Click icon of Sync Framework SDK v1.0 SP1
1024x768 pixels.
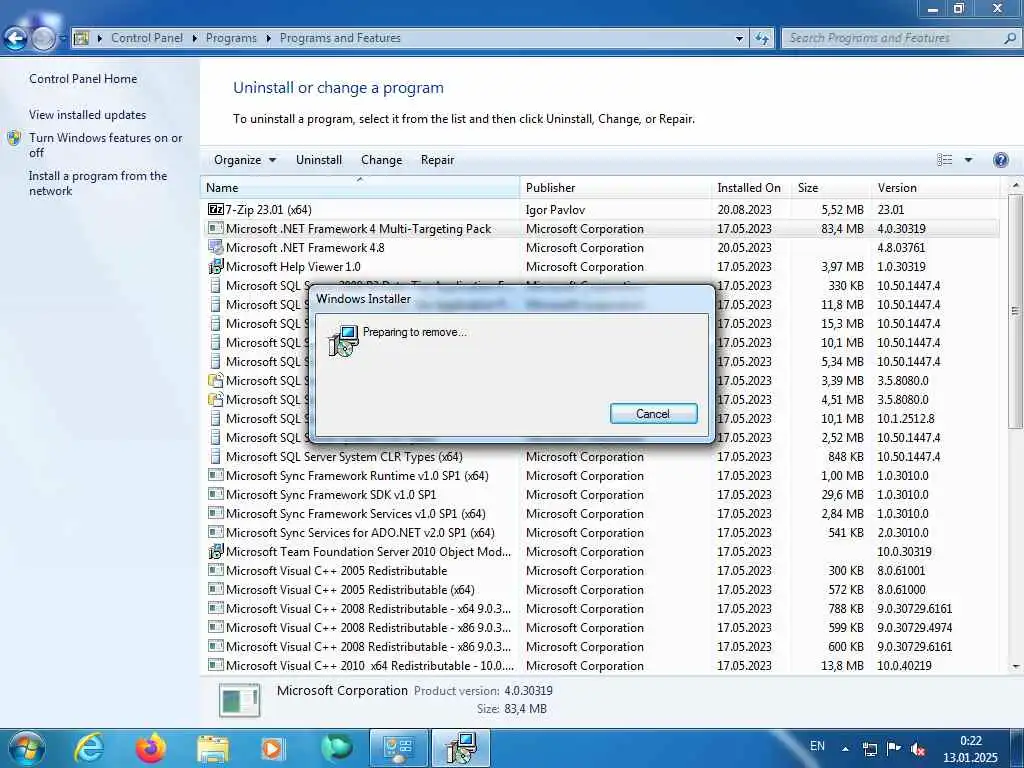pyautogui.click(x=216, y=494)
